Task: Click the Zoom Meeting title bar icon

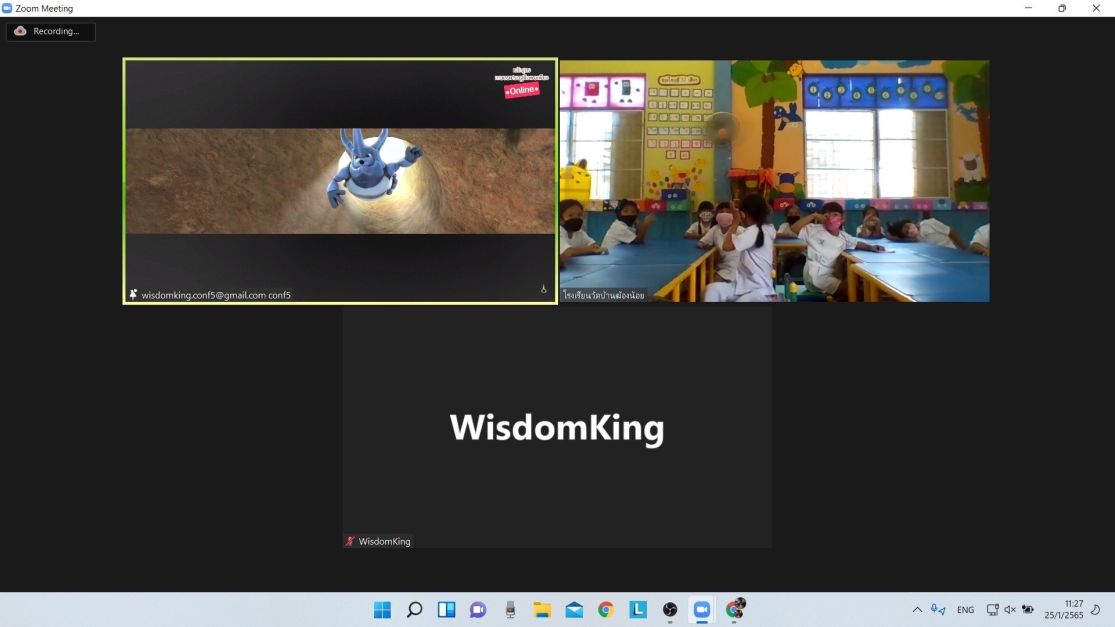Action: [7, 9]
